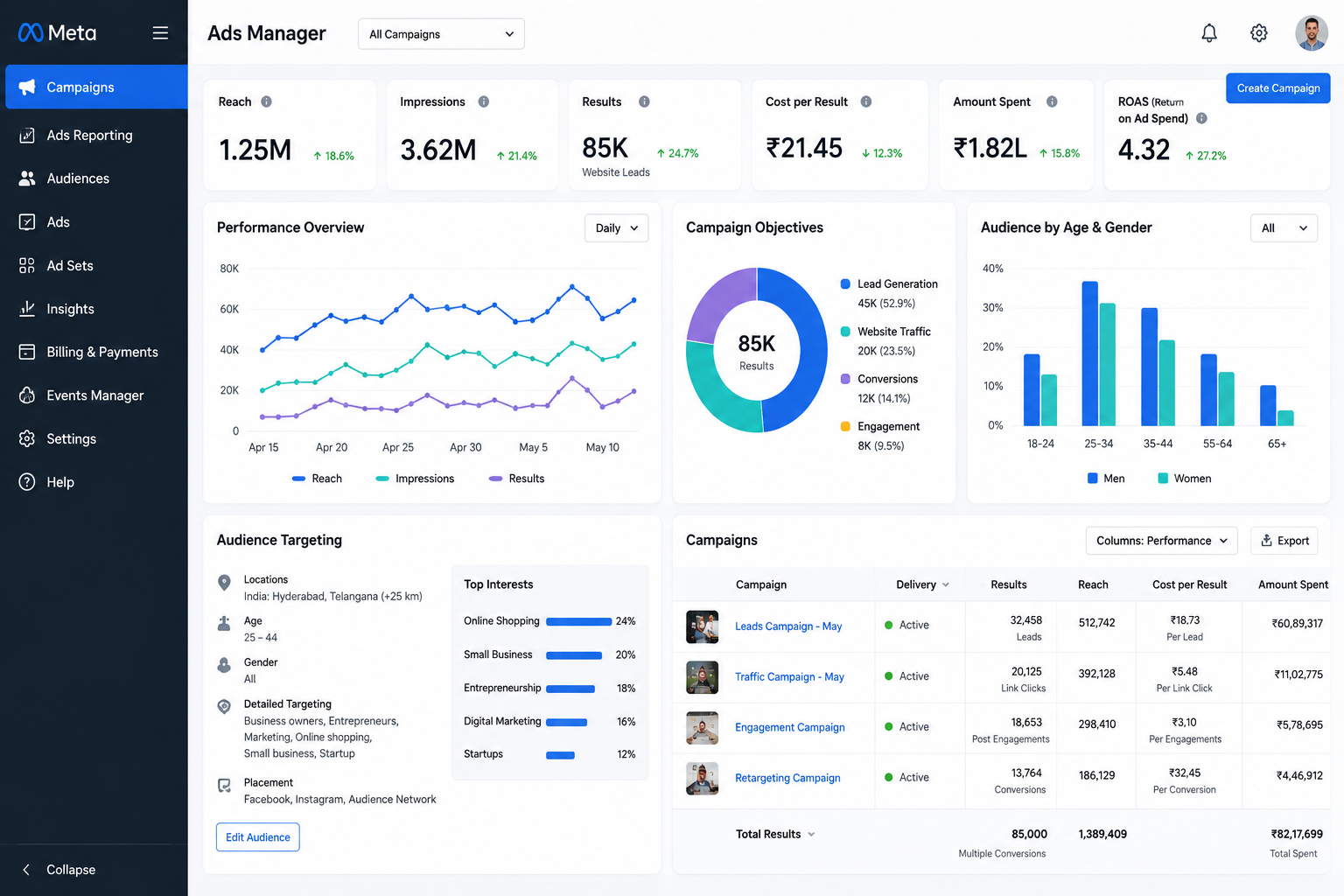The image size is (1344, 896).
Task: Toggle the Reach series in chart legend
Action: coord(317,479)
